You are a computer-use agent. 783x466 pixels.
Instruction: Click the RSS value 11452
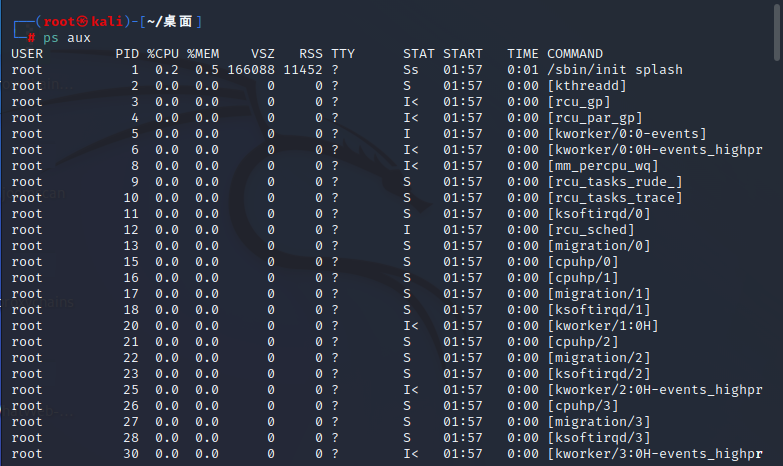[x=301, y=70]
